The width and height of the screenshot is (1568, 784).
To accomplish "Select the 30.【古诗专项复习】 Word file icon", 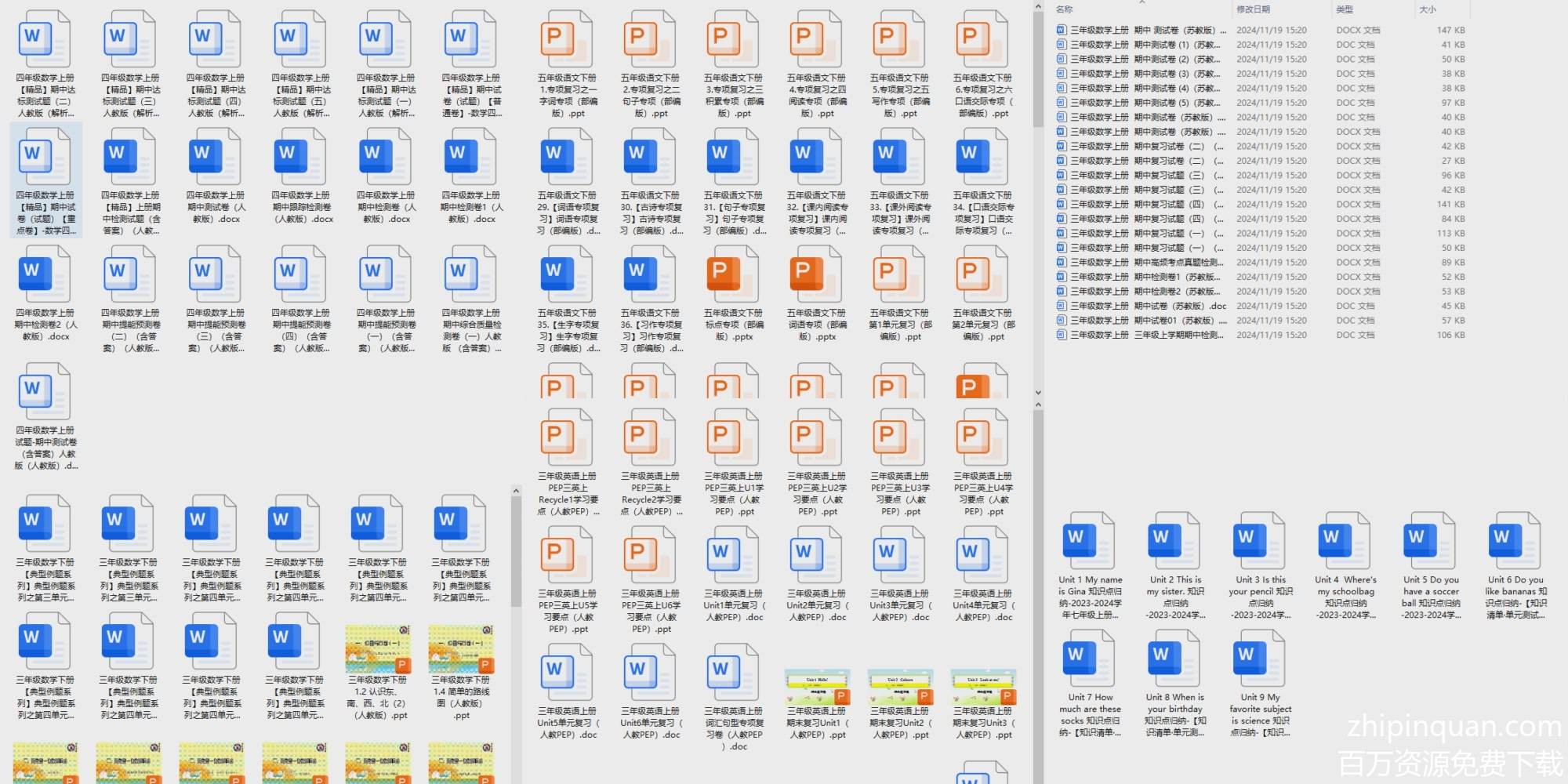I will [650, 156].
